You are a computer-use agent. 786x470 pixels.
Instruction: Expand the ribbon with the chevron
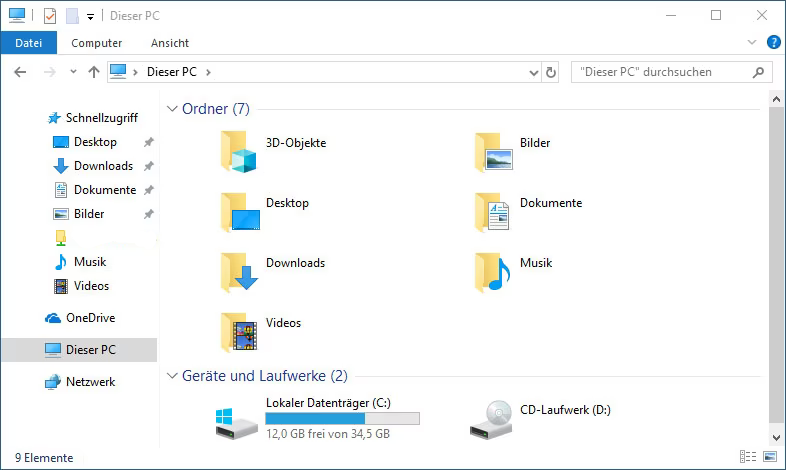pos(753,43)
